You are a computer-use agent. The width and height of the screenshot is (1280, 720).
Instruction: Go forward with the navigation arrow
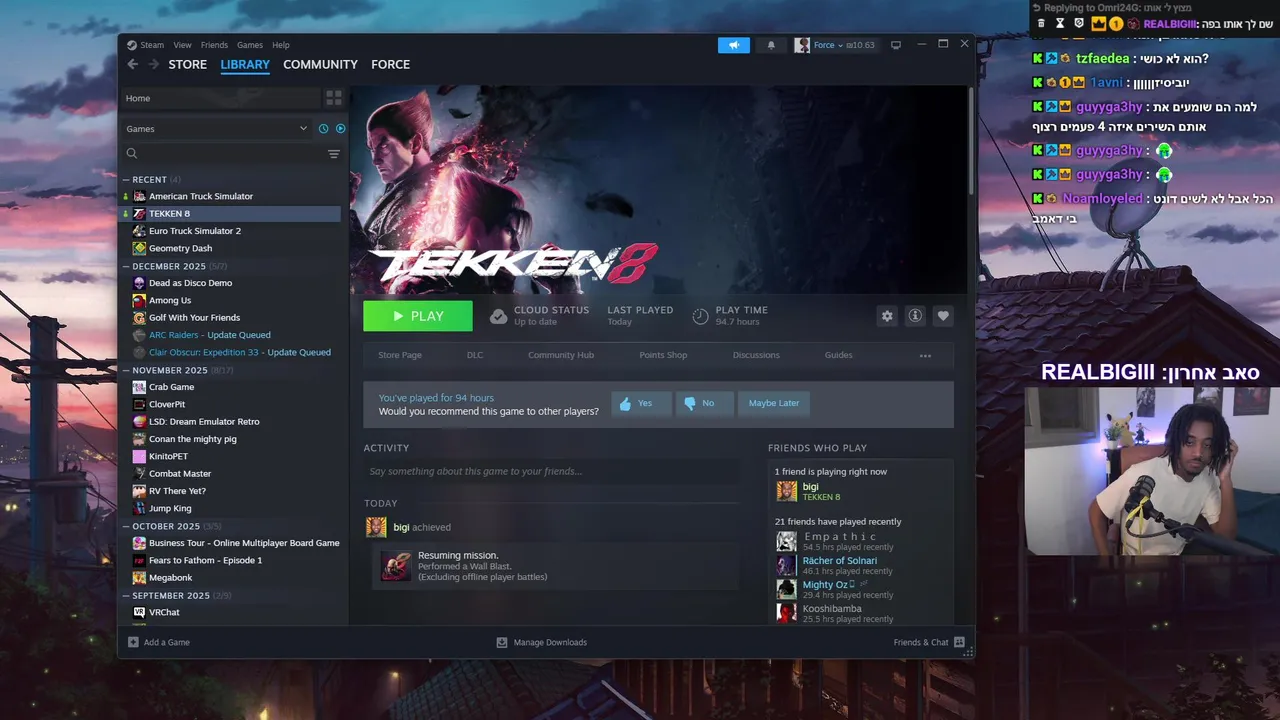click(153, 64)
